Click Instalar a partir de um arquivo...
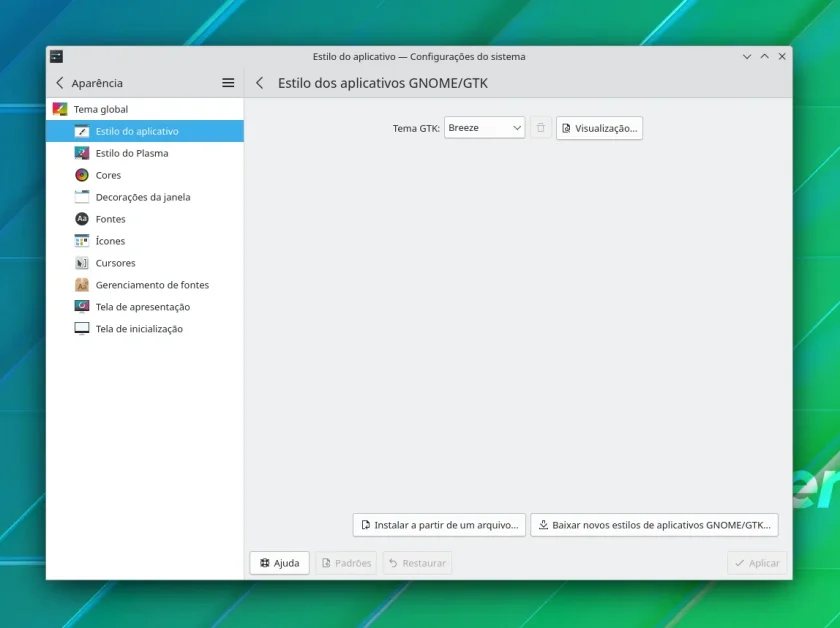The image size is (840, 628). [x=439, y=525]
